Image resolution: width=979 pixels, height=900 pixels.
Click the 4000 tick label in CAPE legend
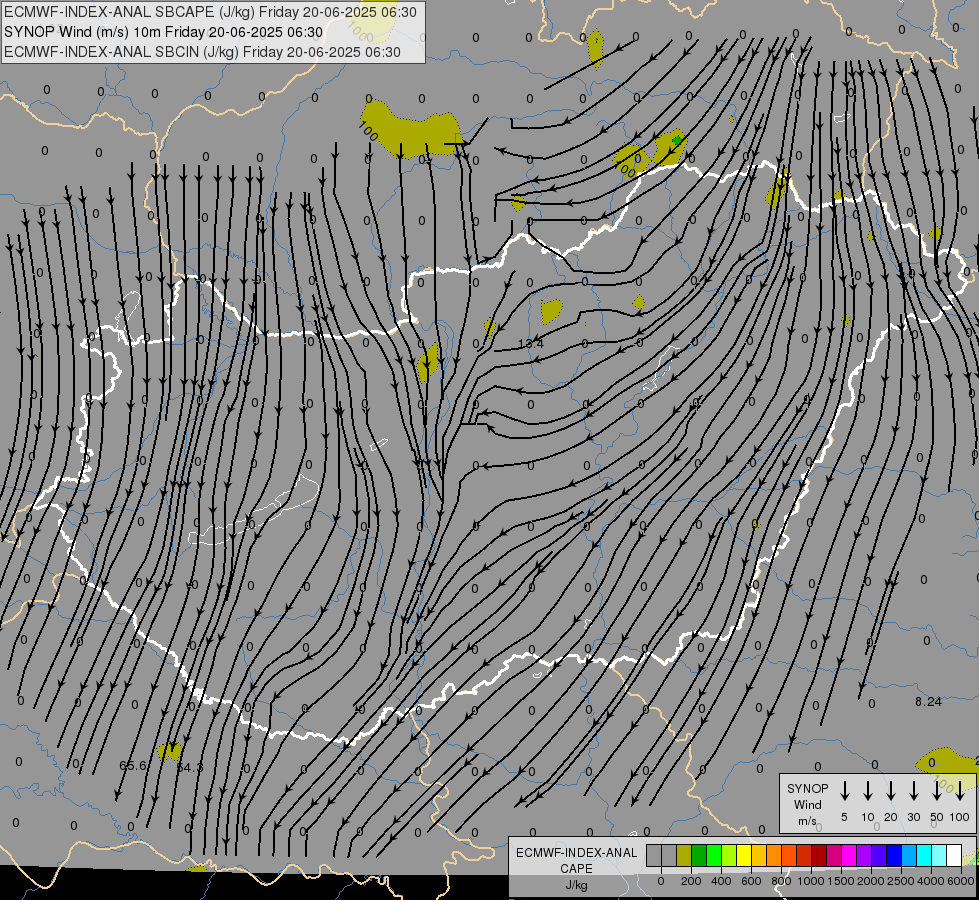point(930,881)
